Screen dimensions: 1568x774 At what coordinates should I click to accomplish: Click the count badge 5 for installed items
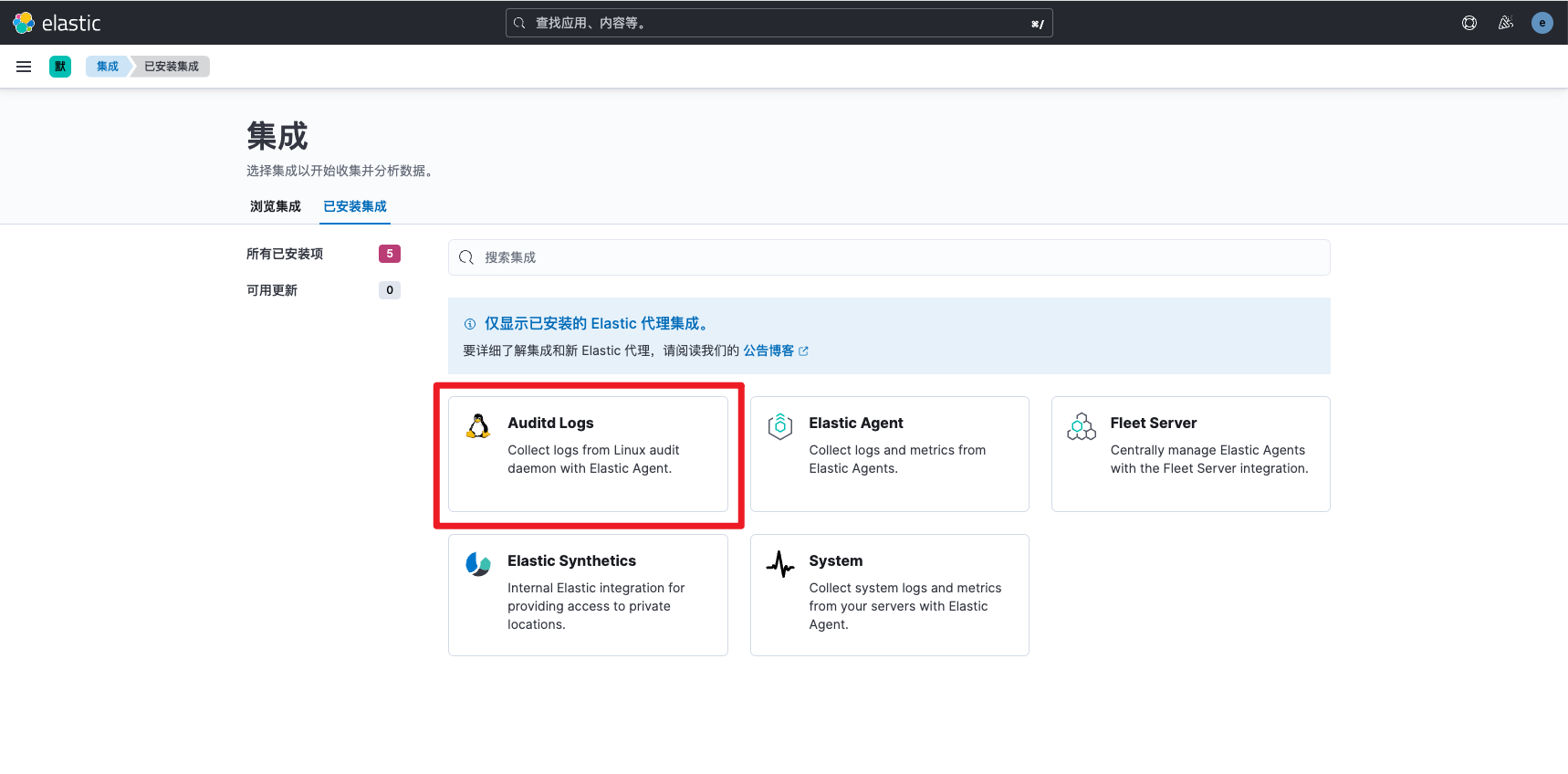point(390,254)
